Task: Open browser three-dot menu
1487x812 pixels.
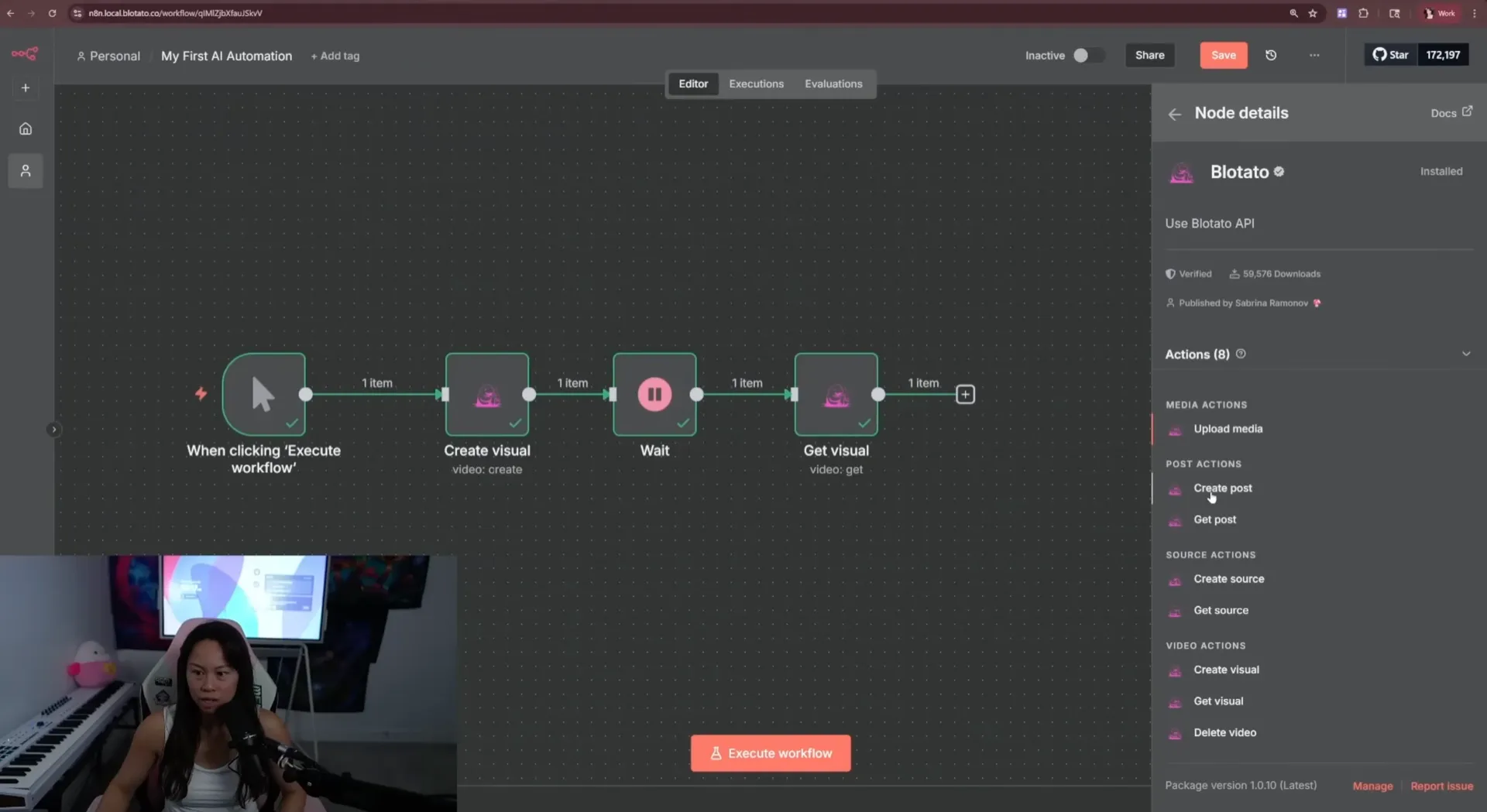Action: (x=1475, y=13)
